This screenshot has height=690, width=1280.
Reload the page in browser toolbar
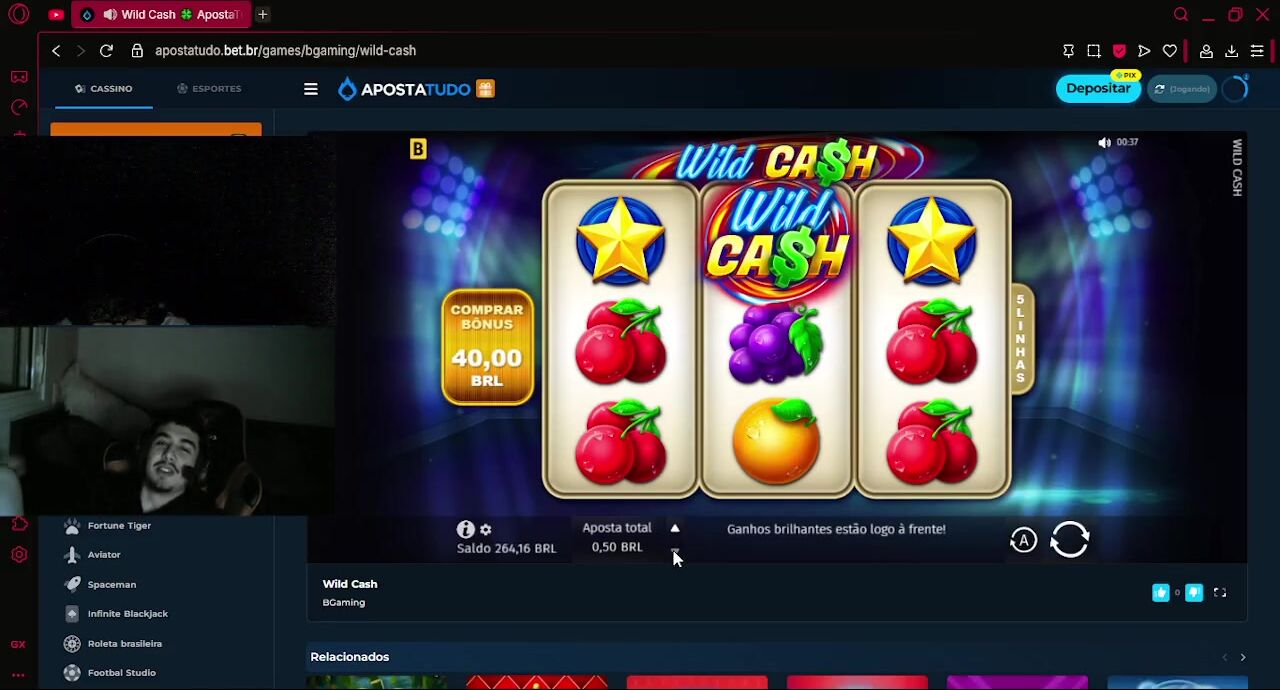(106, 50)
